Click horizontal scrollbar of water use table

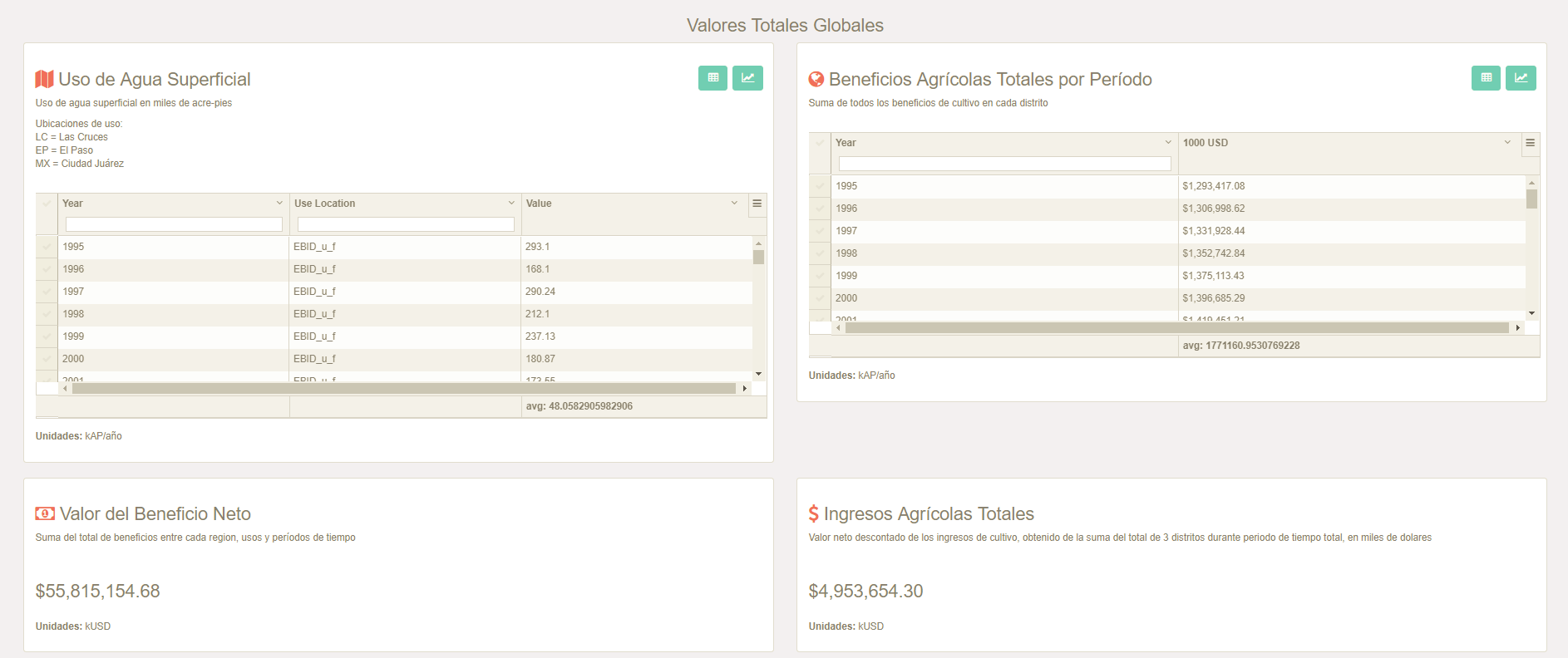pos(404,389)
